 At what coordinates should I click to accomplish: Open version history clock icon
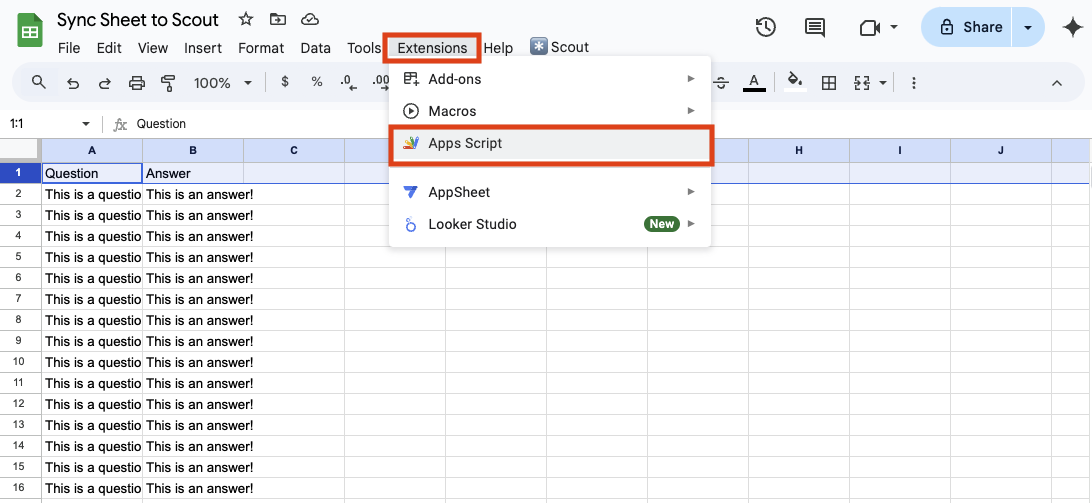click(766, 28)
